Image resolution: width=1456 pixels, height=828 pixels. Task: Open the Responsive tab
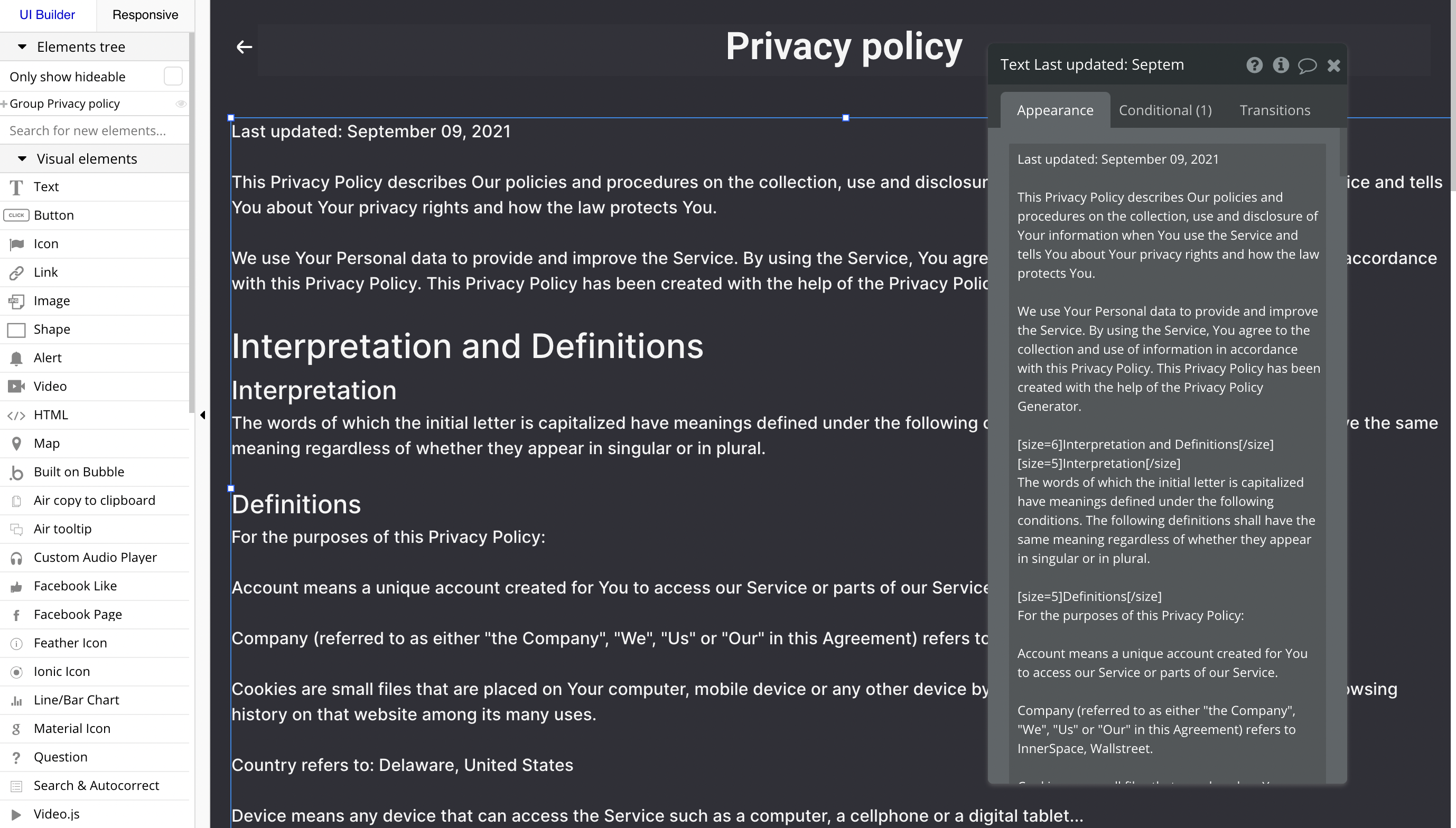pos(145,15)
